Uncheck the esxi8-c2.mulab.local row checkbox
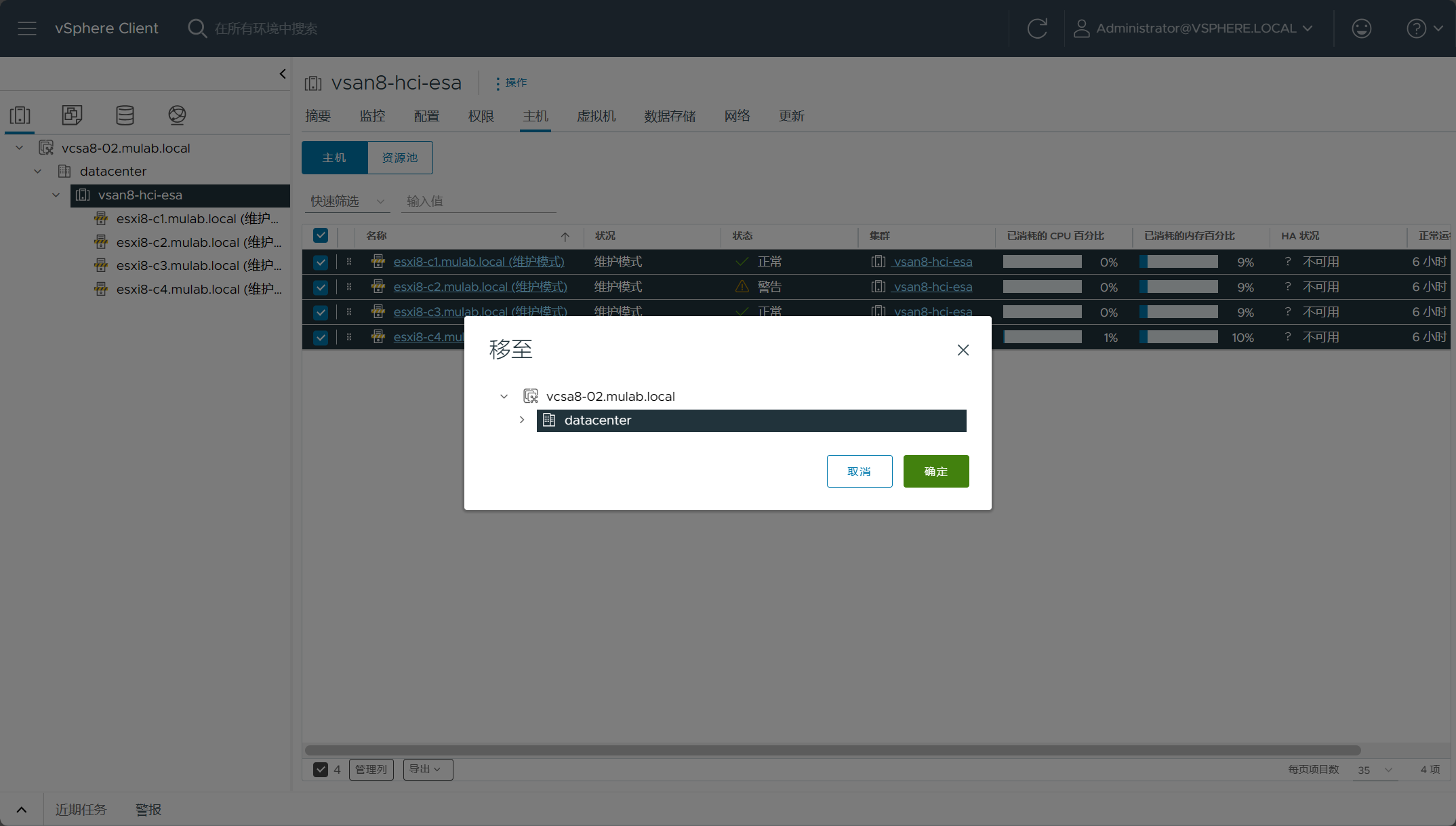The image size is (1456, 826). coord(321,287)
